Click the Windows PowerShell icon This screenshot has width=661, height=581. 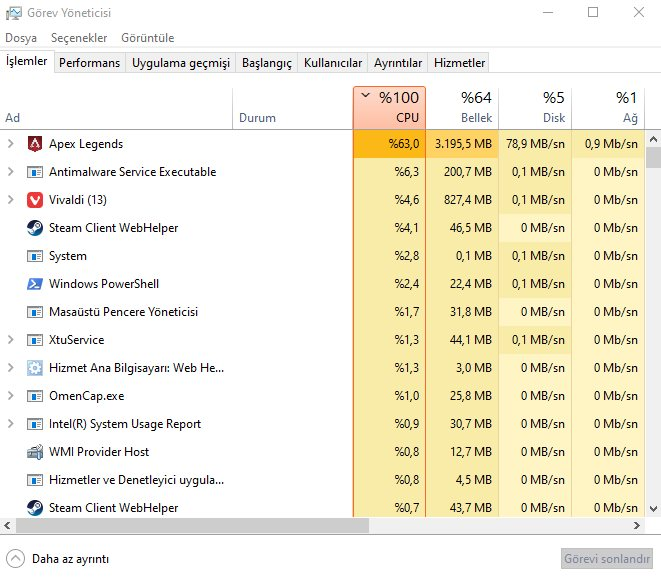35,284
